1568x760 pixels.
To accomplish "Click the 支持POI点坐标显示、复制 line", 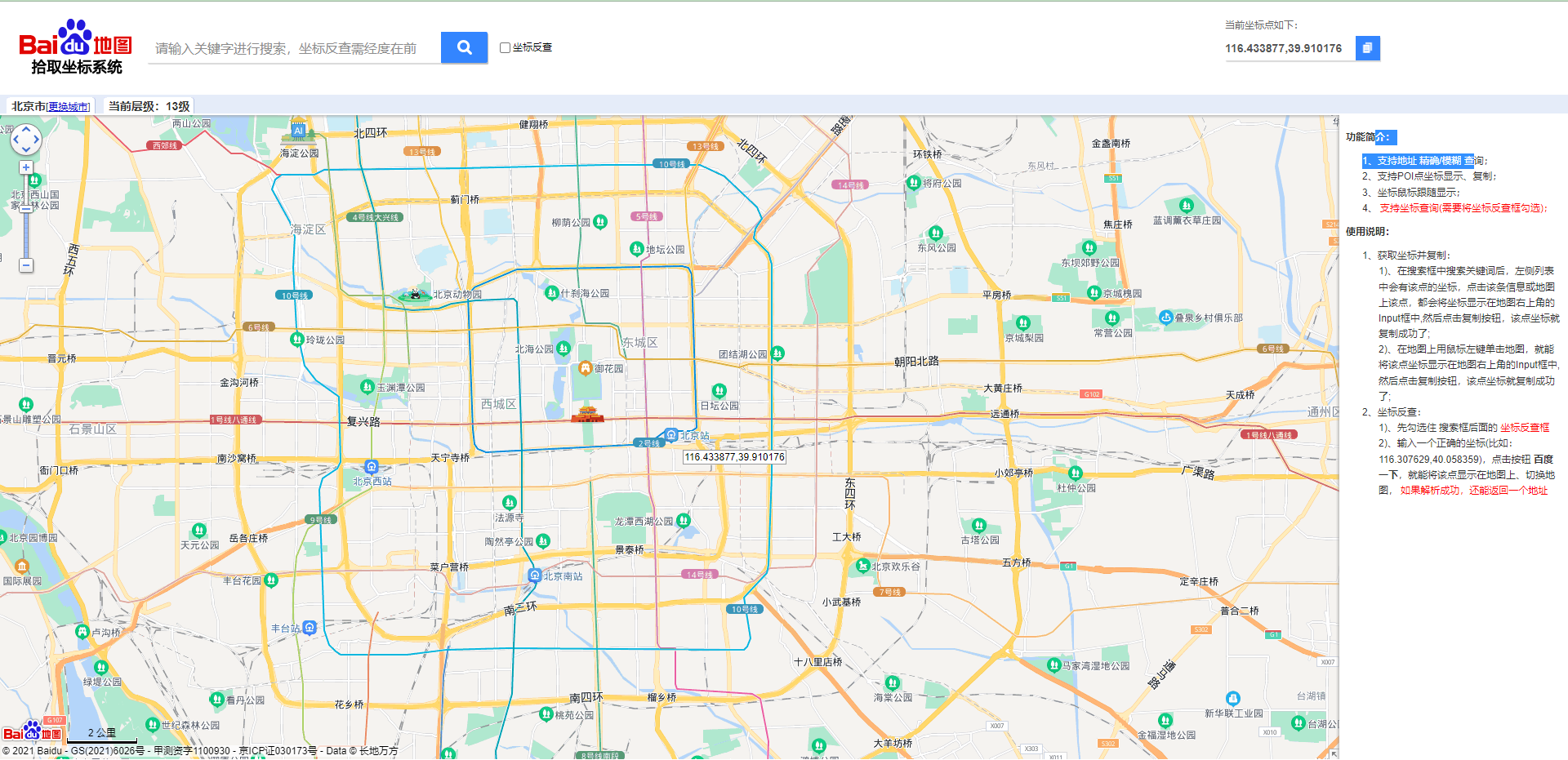I will pyautogui.click(x=1428, y=176).
